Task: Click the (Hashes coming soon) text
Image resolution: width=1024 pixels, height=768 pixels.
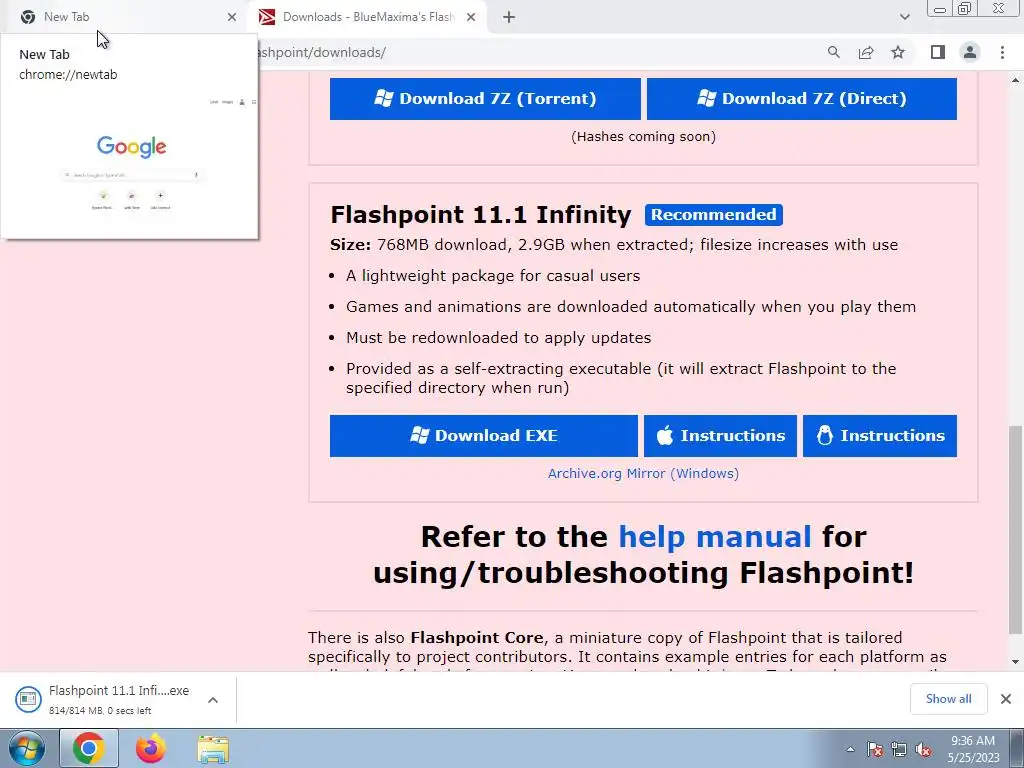Action: [x=643, y=136]
